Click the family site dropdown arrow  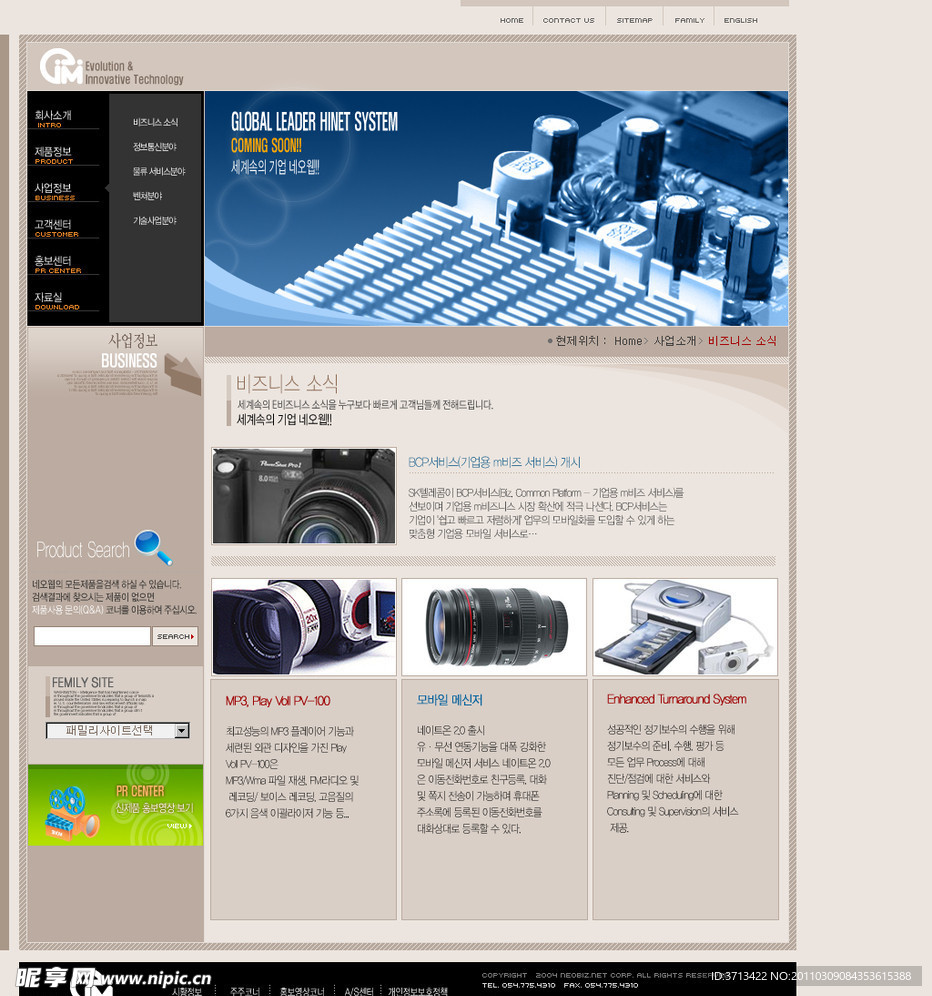(x=182, y=730)
